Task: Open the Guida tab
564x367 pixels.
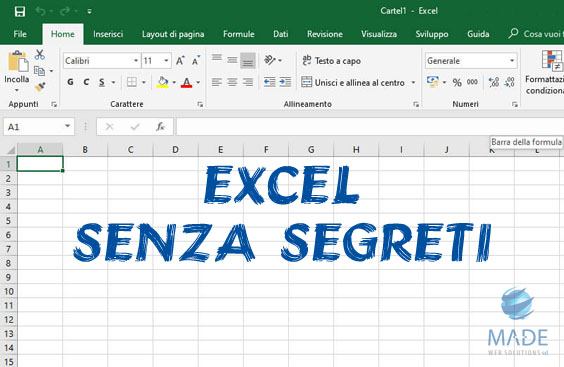Action: coord(478,34)
